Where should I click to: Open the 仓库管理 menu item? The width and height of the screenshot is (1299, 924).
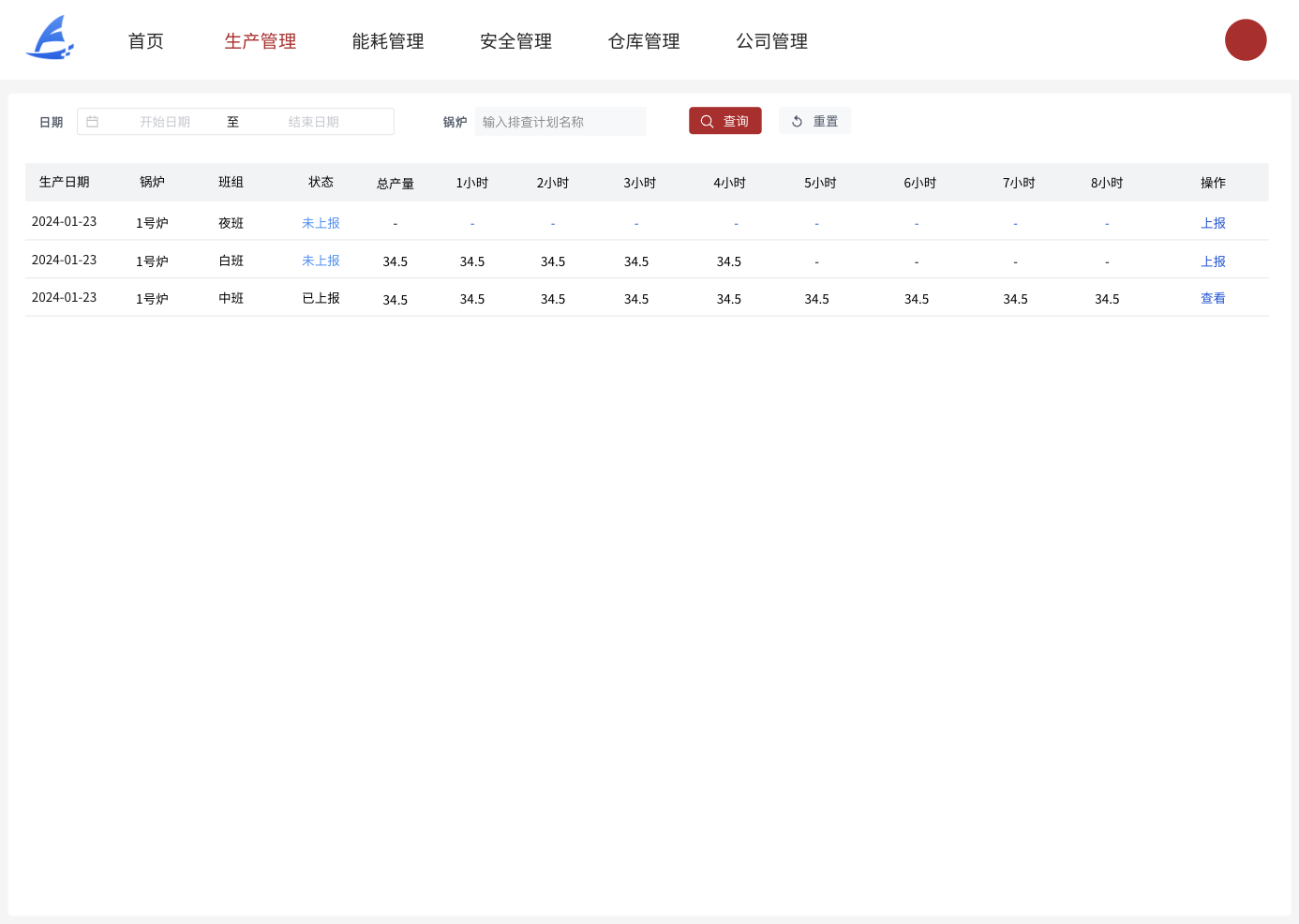point(644,41)
